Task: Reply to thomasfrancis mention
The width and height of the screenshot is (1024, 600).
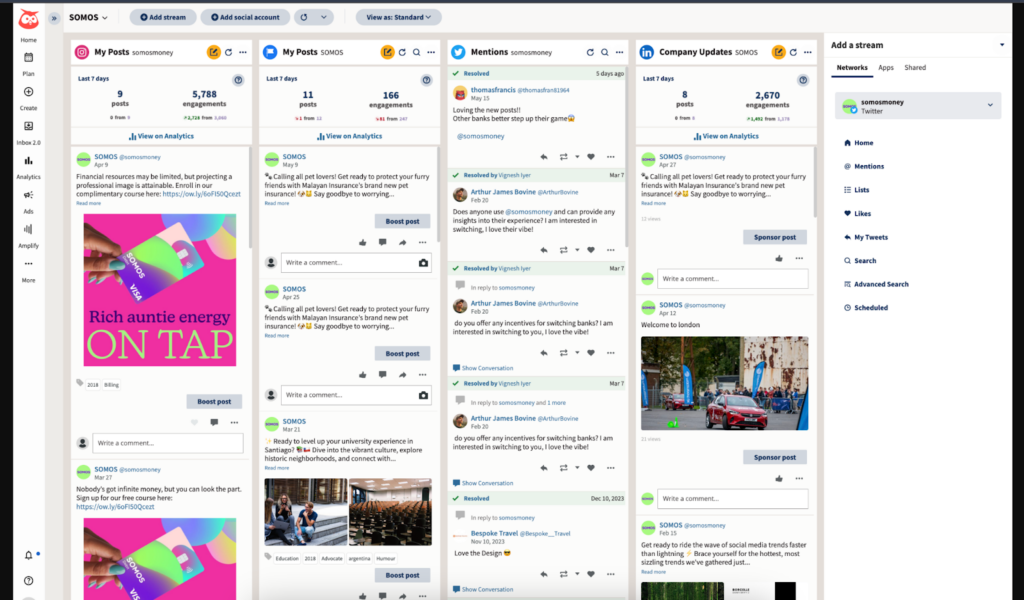Action: 544,157
